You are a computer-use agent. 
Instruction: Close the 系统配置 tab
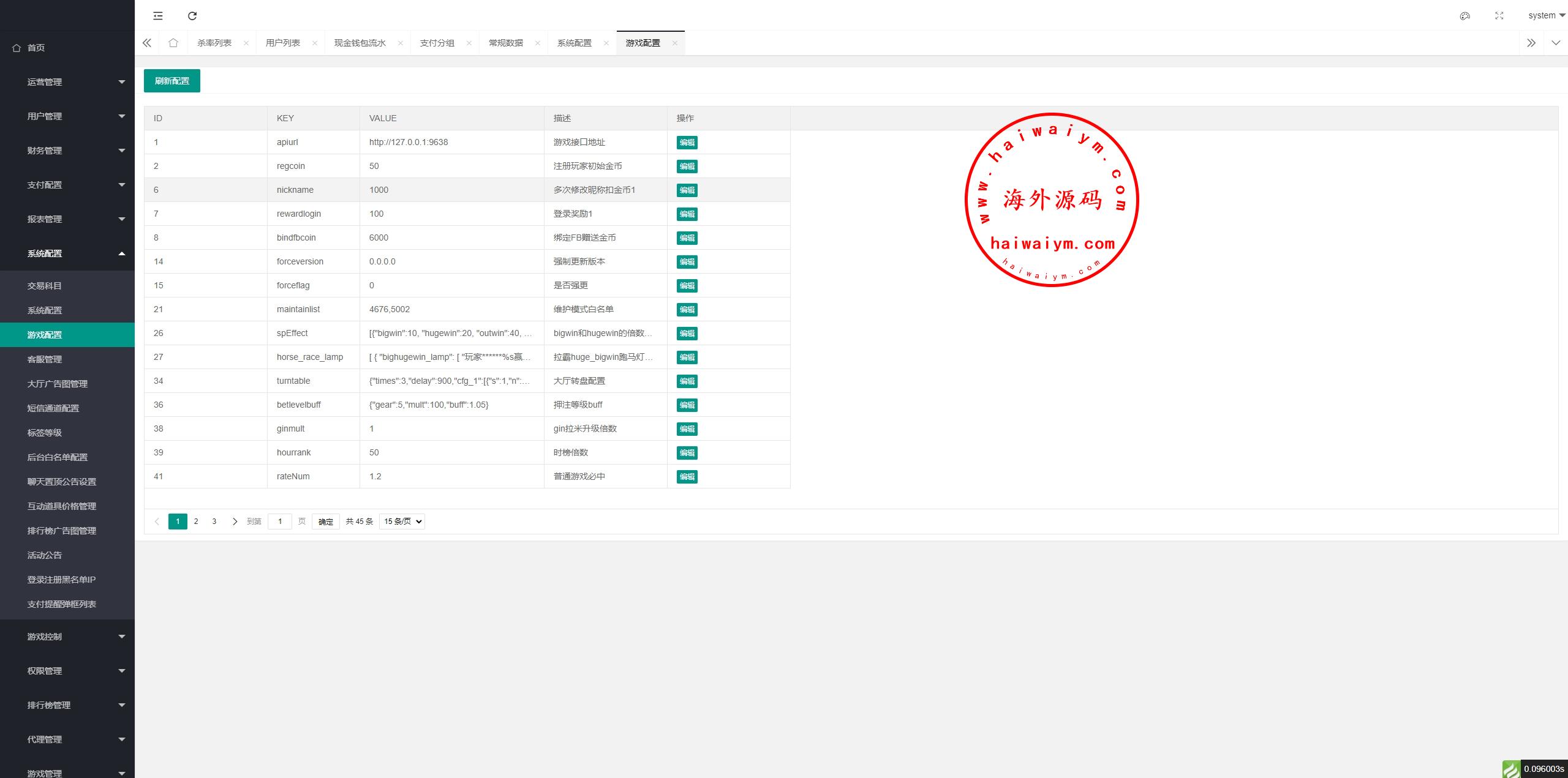(x=606, y=43)
